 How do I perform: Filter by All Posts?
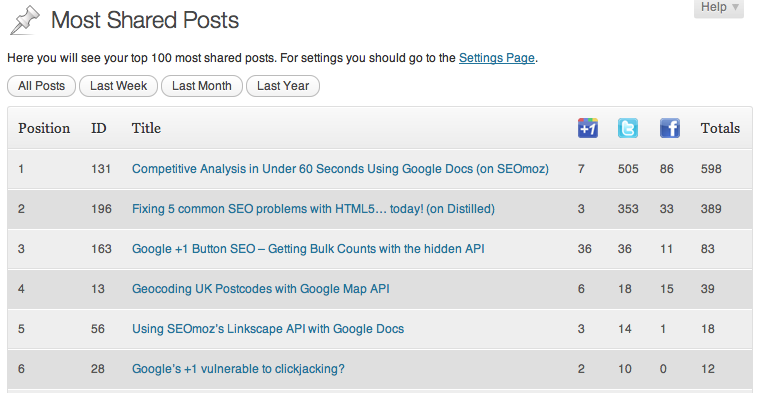coord(41,86)
